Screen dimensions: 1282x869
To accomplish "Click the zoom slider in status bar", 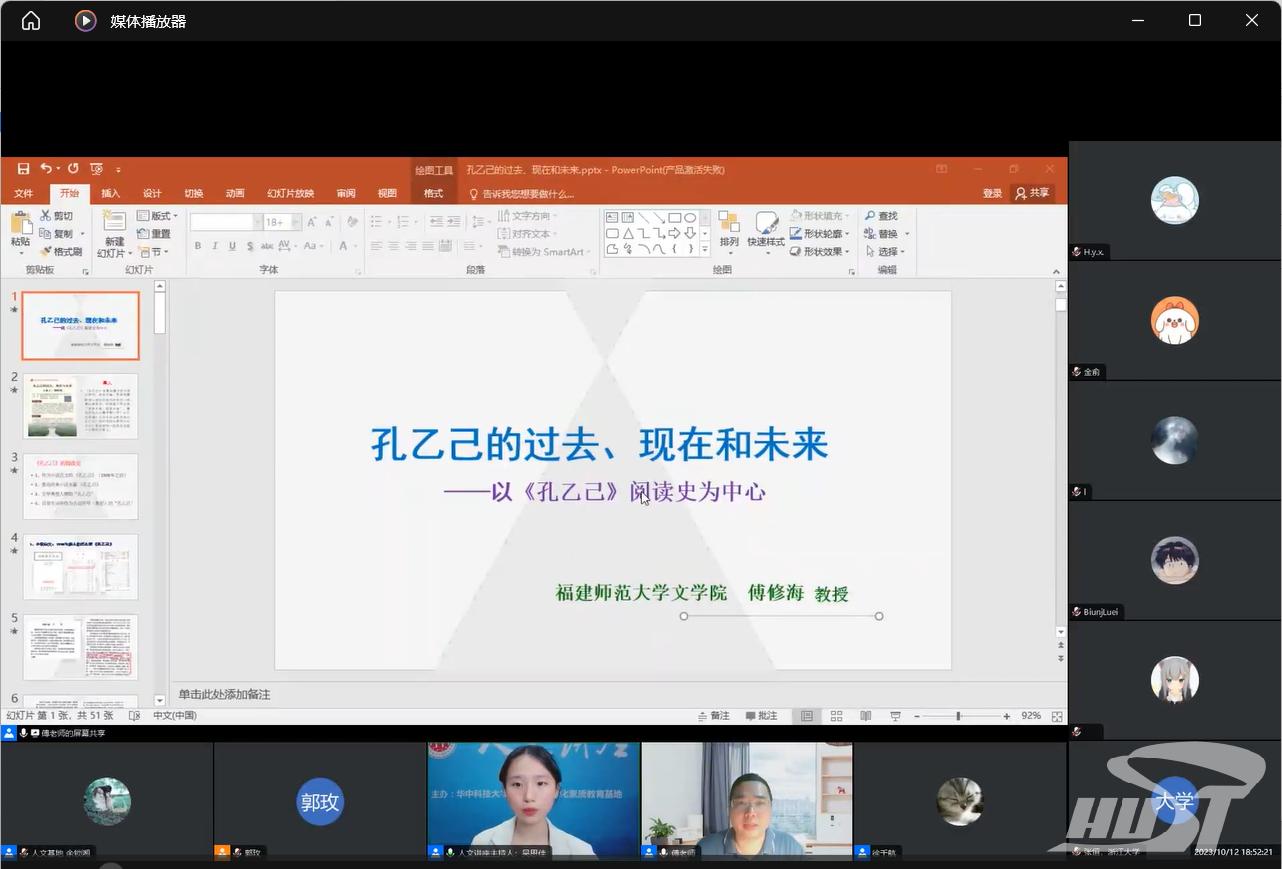I will pos(957,716).
